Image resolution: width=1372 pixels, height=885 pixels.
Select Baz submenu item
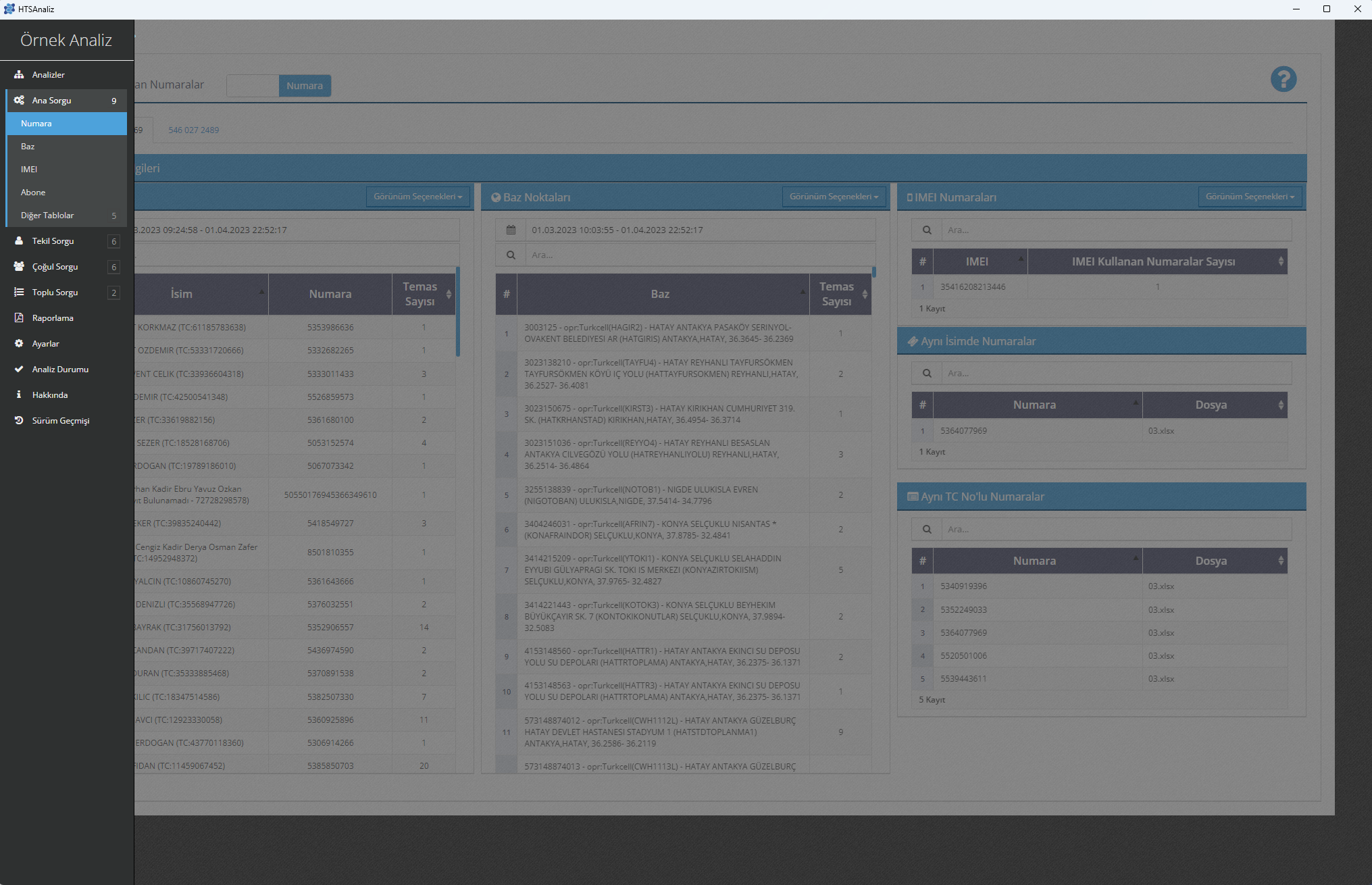66,147
